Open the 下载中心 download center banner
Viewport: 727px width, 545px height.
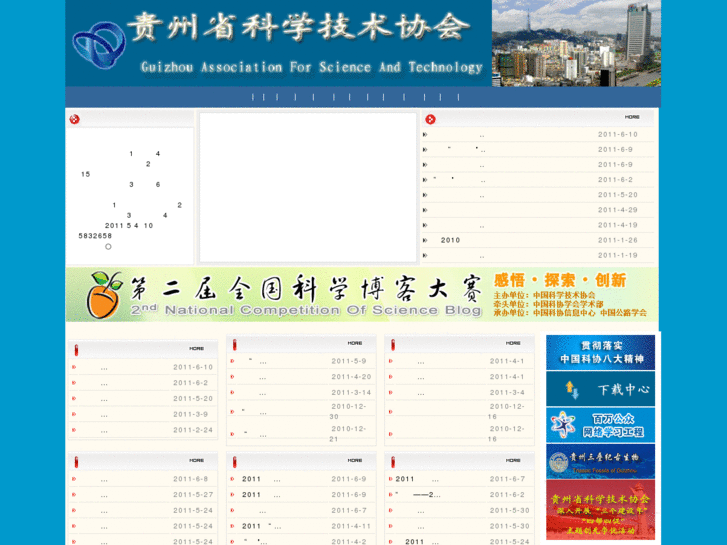[x=600, y=389]
